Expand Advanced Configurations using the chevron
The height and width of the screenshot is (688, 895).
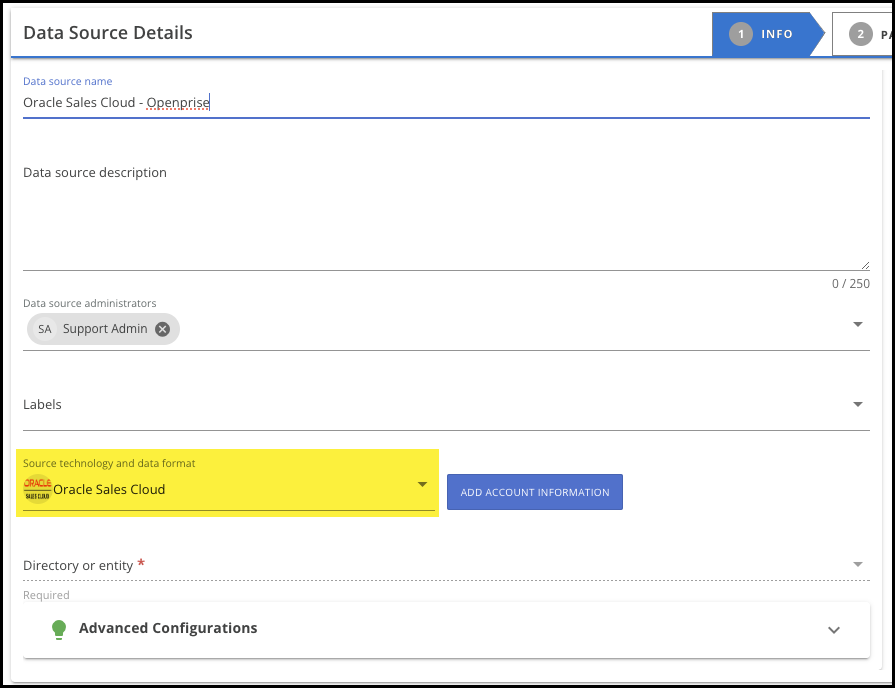point(834,630)
